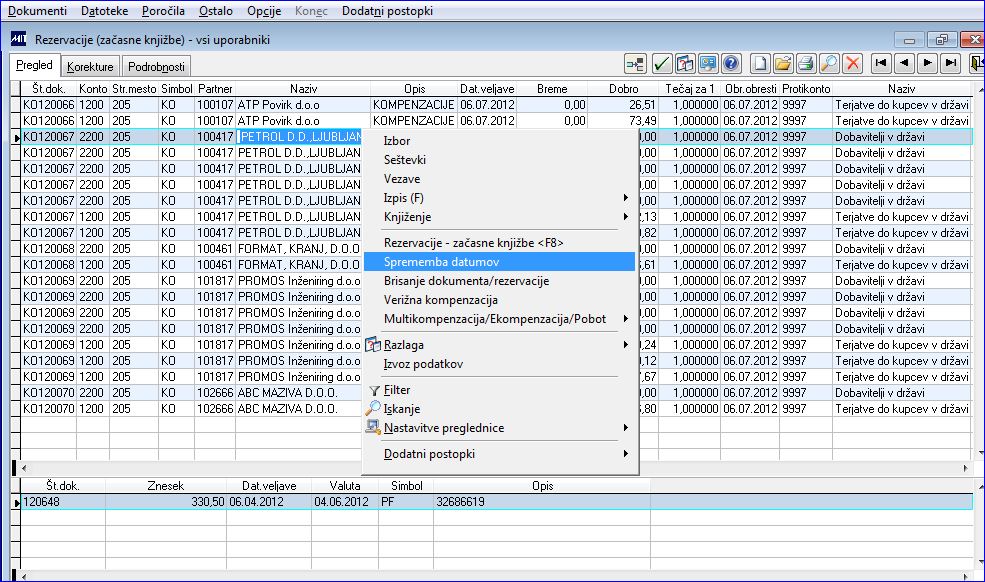Create a new blank document icon
The image size is (985, 582).
(760, 63)
